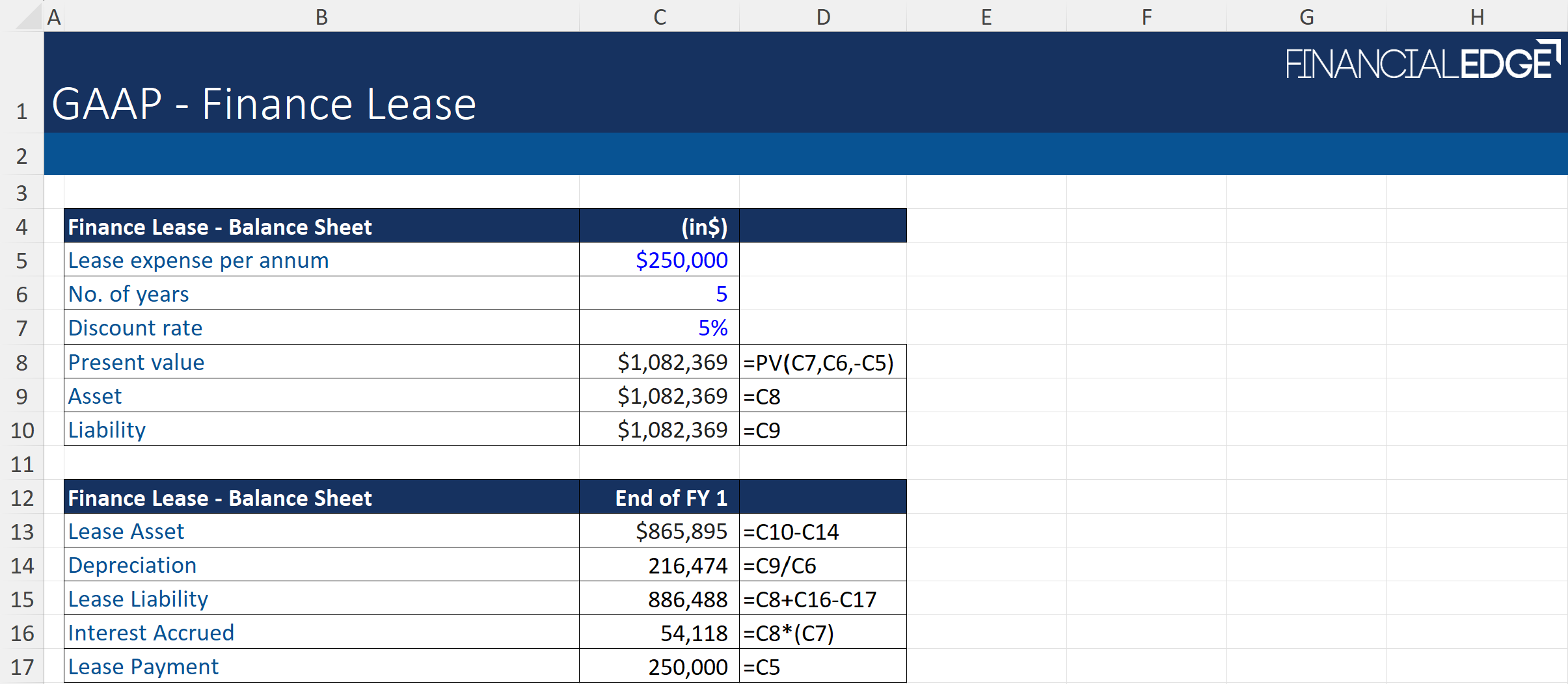Click the Lease Asset value $865,895
This screenshot has width=1568, height=684.
click(659, 532)
